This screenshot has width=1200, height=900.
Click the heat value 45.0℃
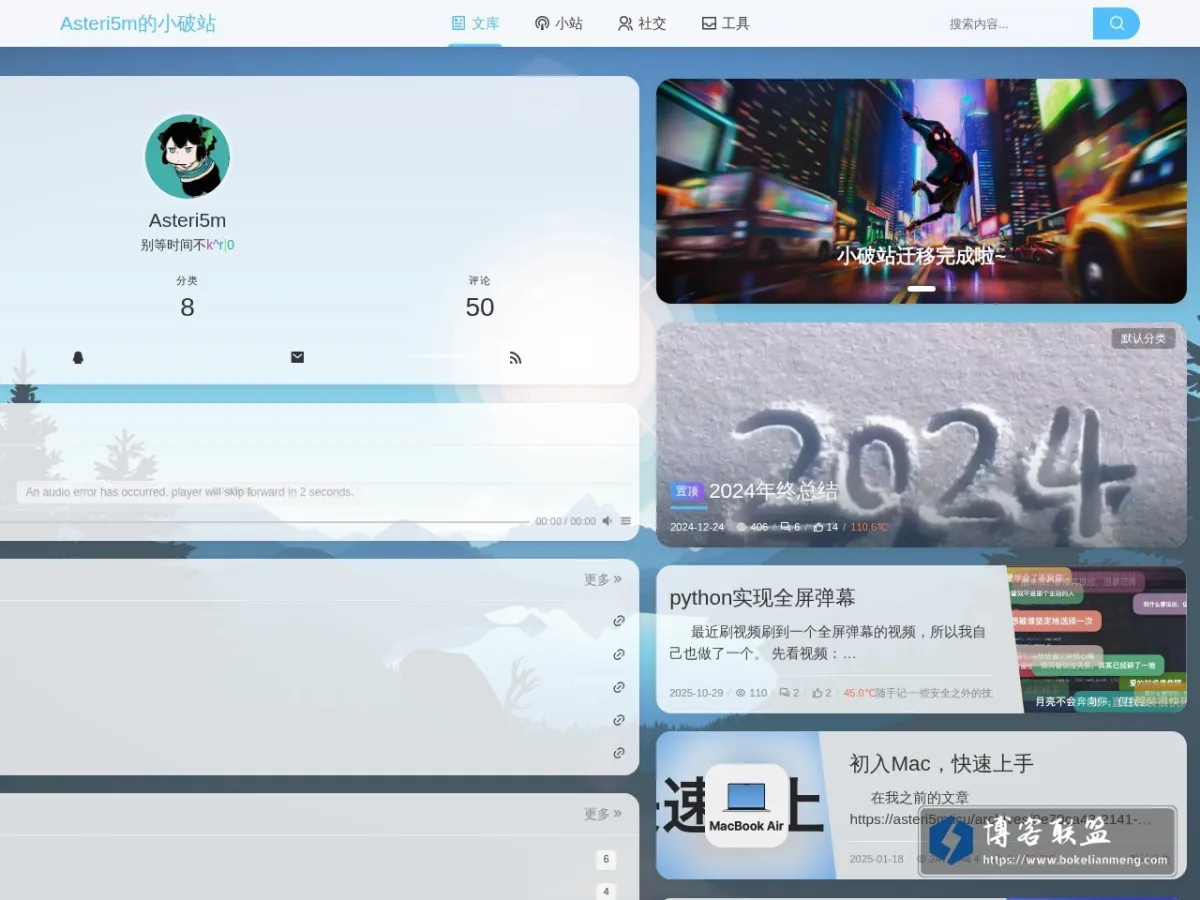pos(859,693)
